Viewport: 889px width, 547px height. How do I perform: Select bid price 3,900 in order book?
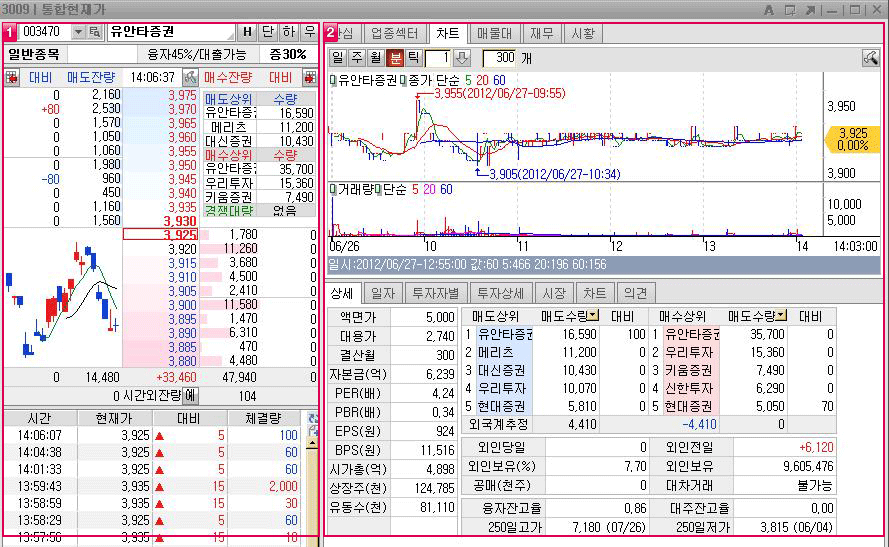tap(160, 305)
